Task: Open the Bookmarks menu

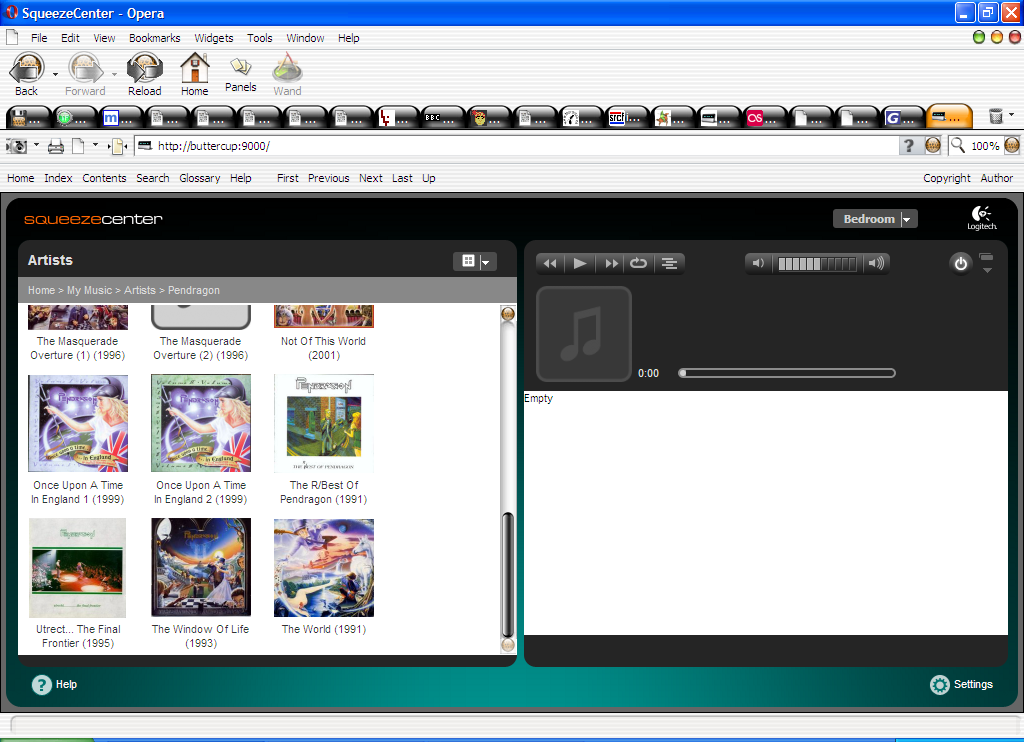Action: (x=154, y=38)
